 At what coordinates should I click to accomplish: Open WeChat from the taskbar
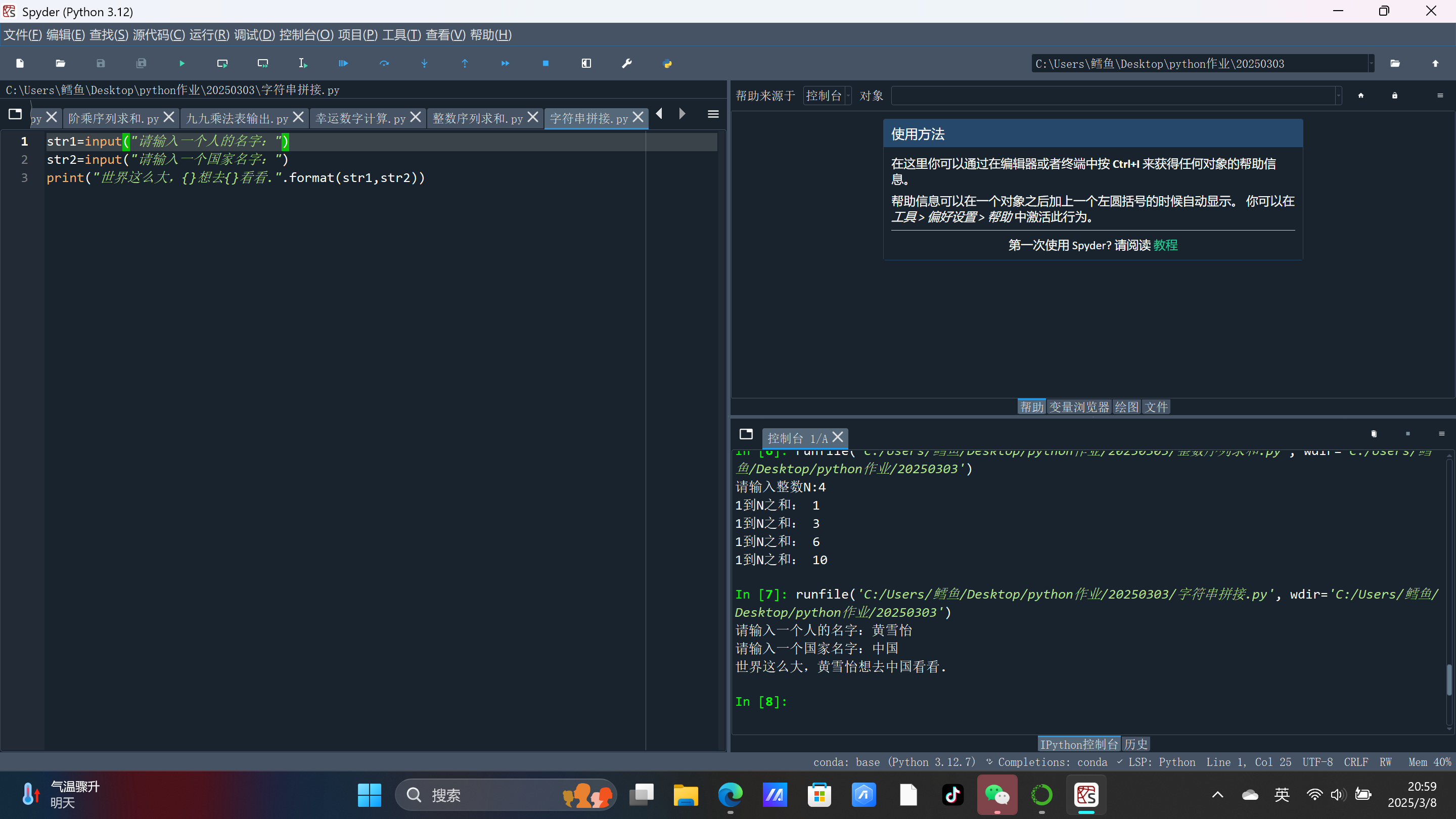pyautogui.click(x=997, y=795)
